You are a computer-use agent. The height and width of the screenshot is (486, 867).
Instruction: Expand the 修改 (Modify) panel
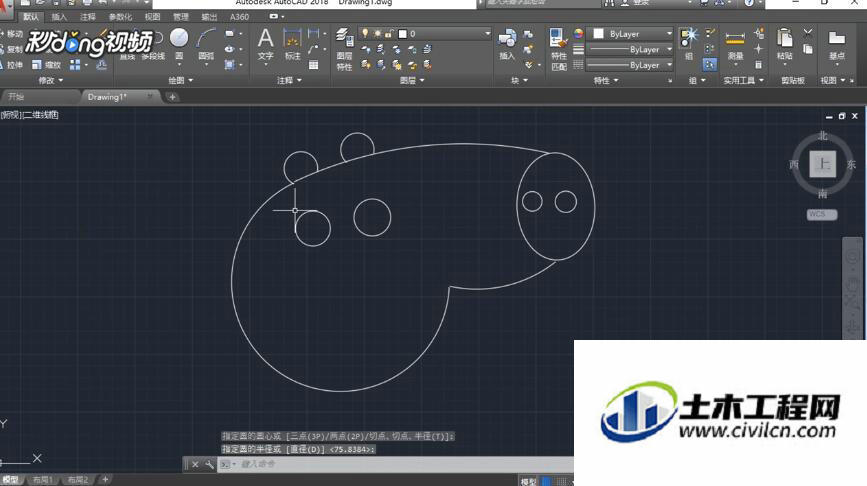pos(50,80)
